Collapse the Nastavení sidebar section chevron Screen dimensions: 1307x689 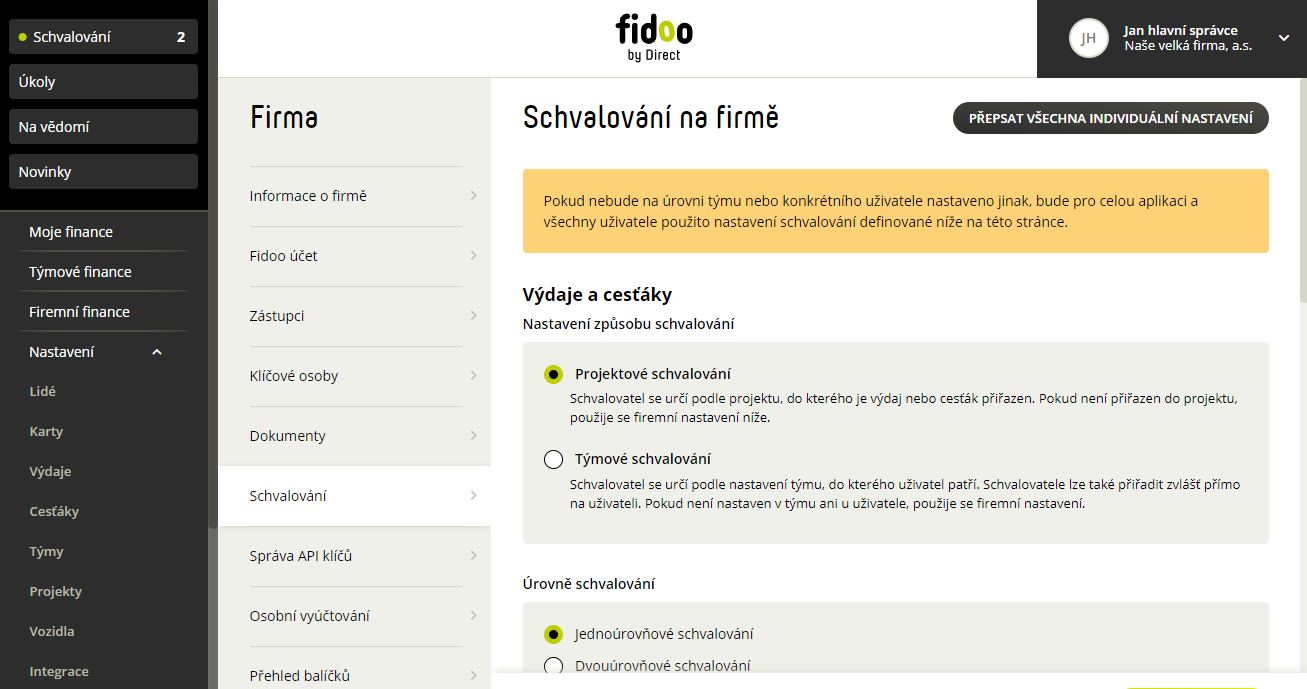pos(157,352)
